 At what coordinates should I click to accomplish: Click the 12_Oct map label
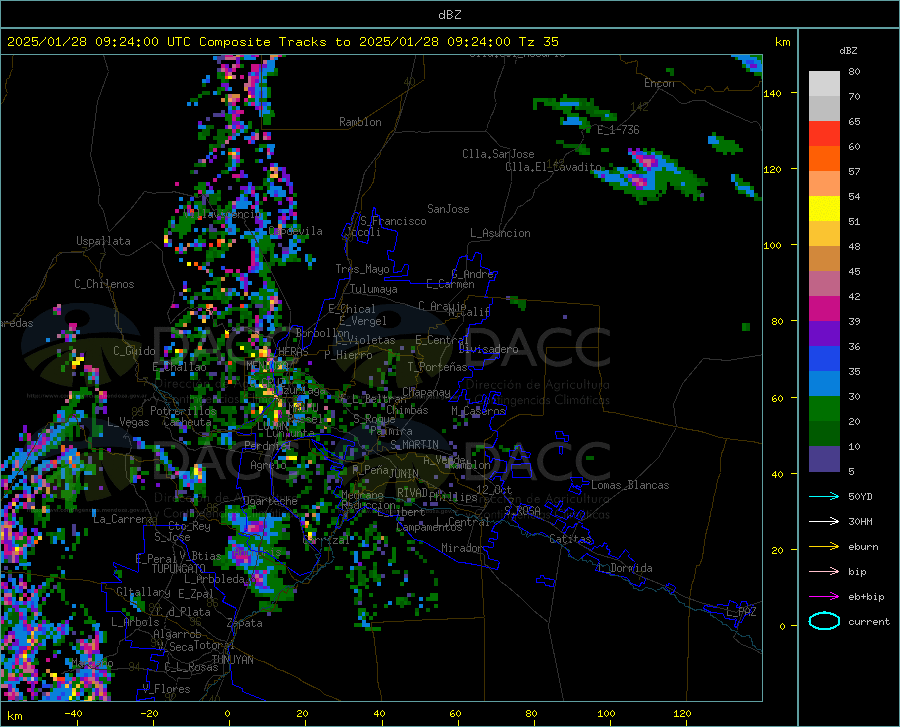point(494,489)
